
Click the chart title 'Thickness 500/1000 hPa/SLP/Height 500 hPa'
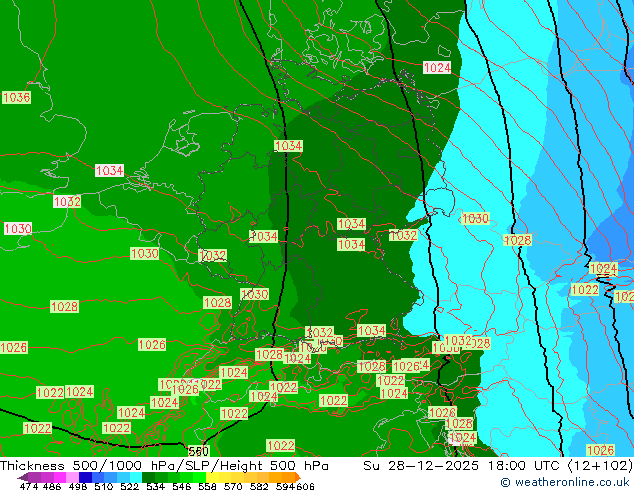click(164, 466)
